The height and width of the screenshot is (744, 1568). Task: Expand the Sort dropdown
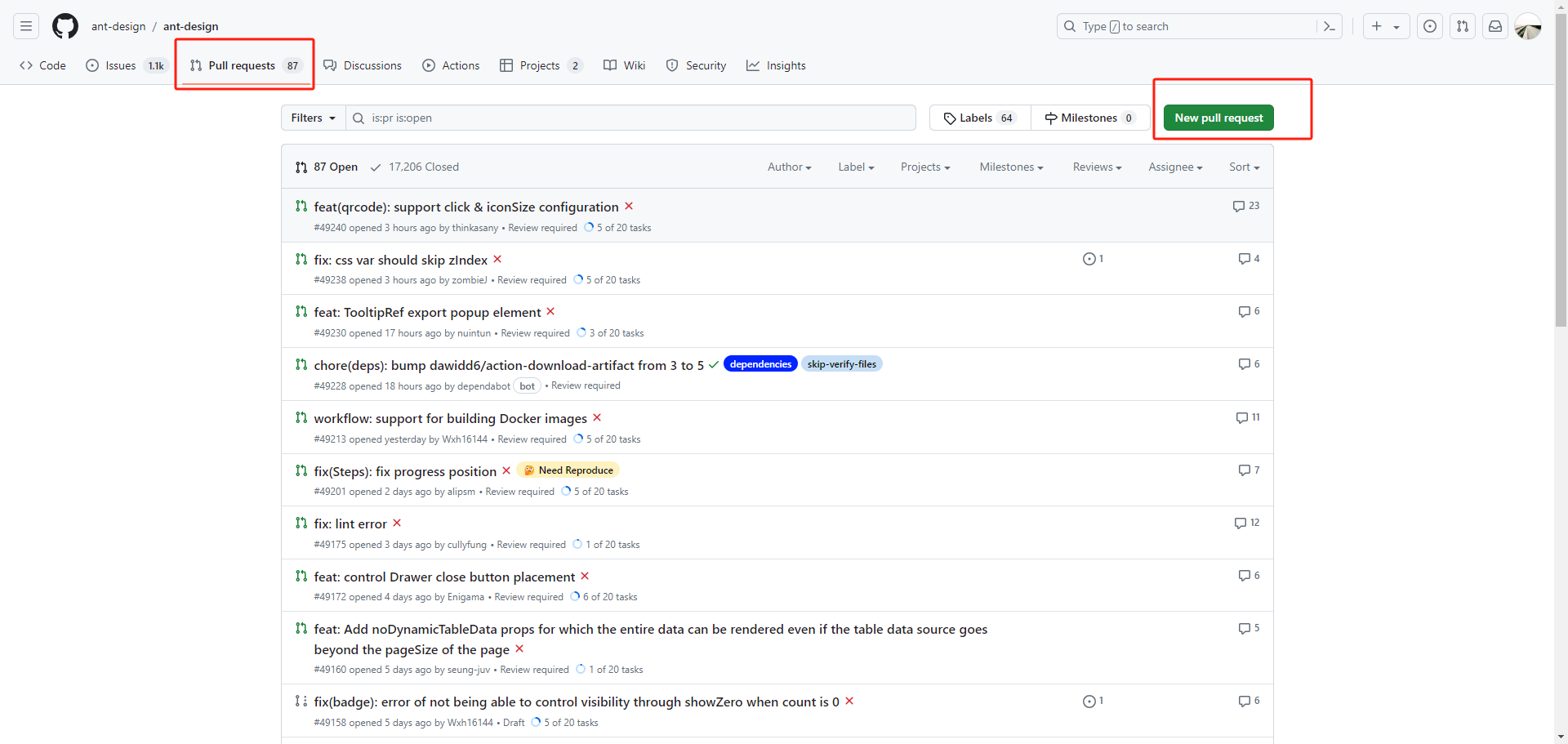coord(1245,167)
